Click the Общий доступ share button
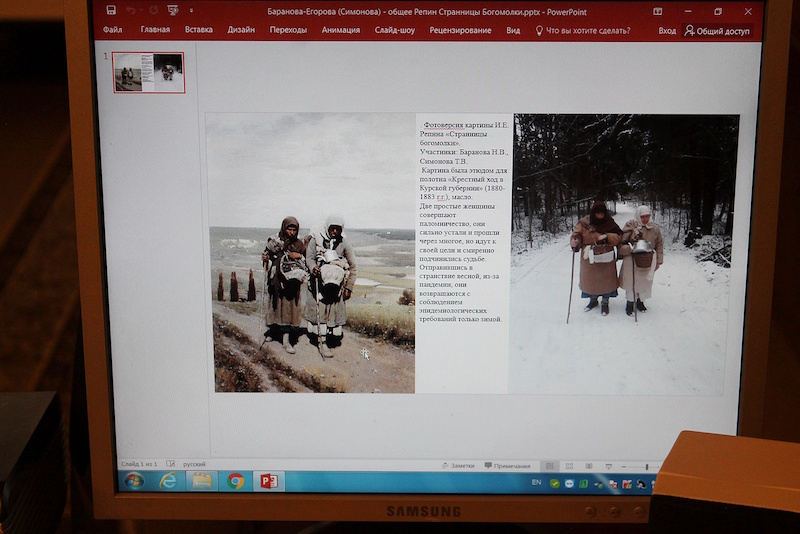This screenshot has width=800, height=534. 717,31
